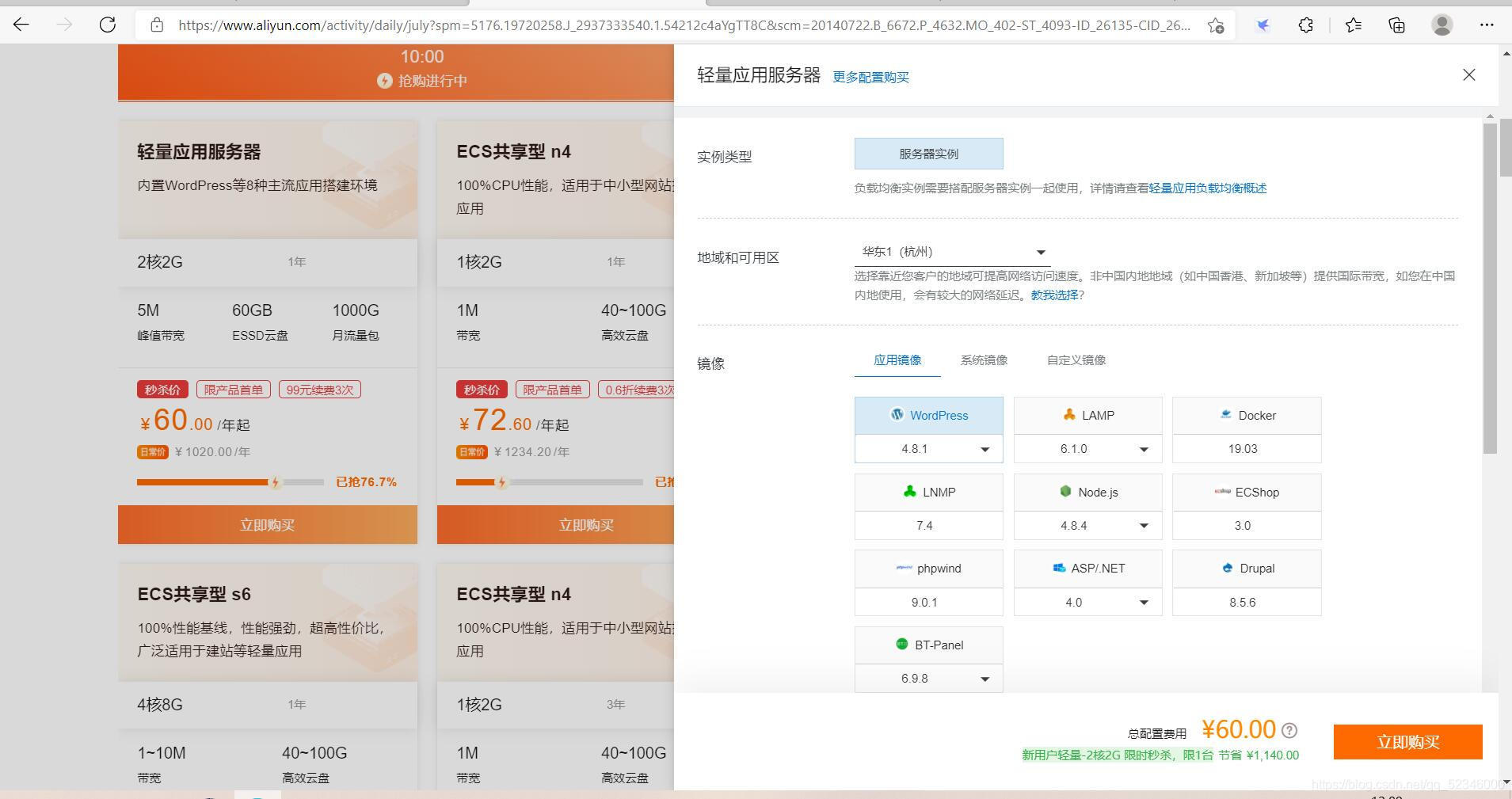Open the blue bird extension icon
1512x799 pixels.
(1263, 25)
